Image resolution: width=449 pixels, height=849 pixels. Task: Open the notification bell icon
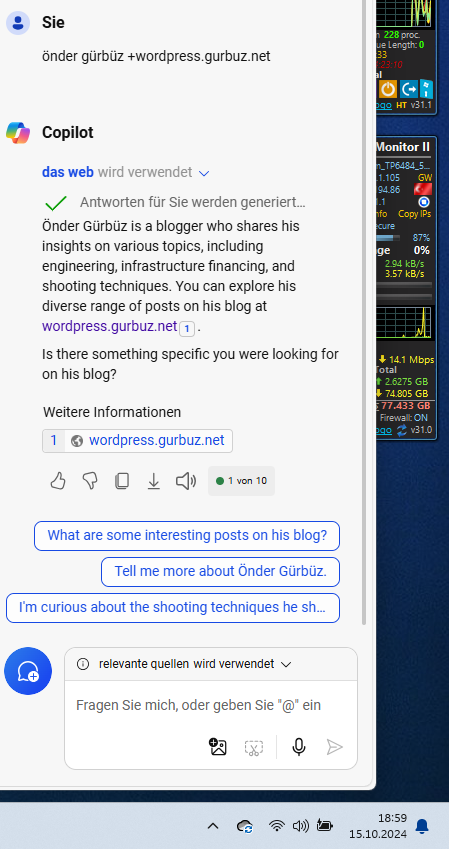coord(422,826)
